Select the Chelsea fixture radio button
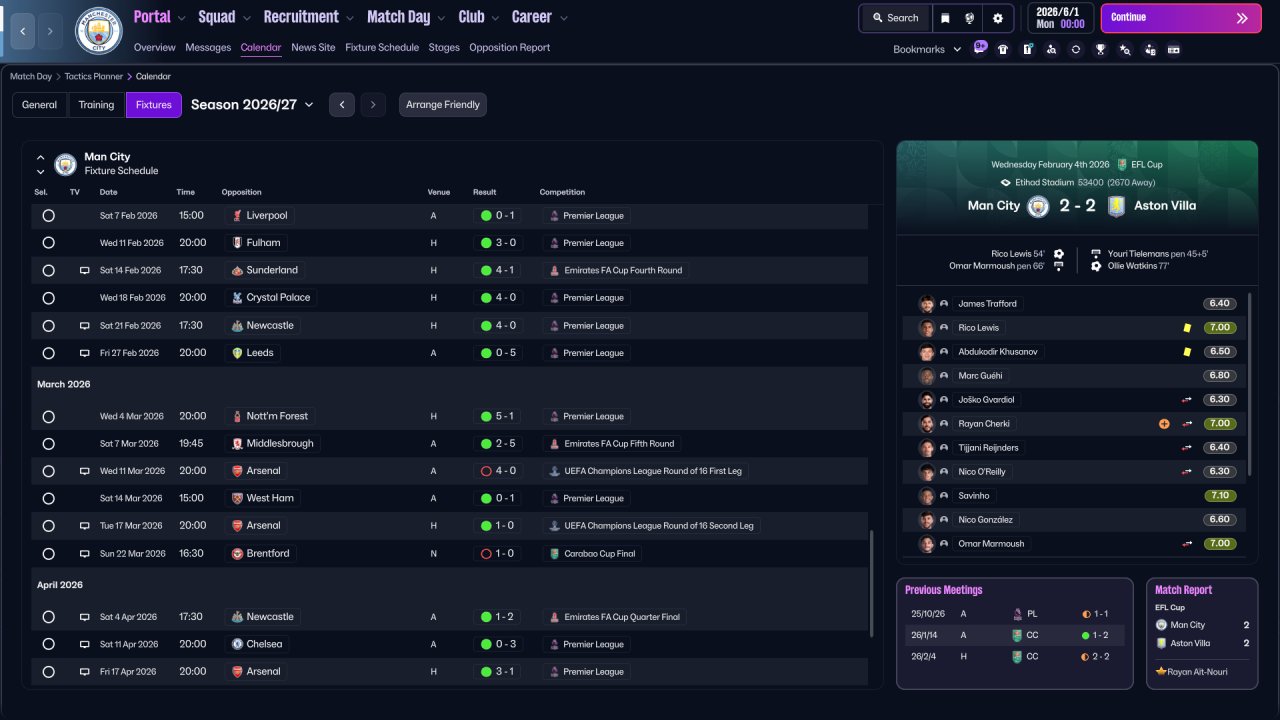Viewport: 1280px width, 720px height. click(48, 644)
